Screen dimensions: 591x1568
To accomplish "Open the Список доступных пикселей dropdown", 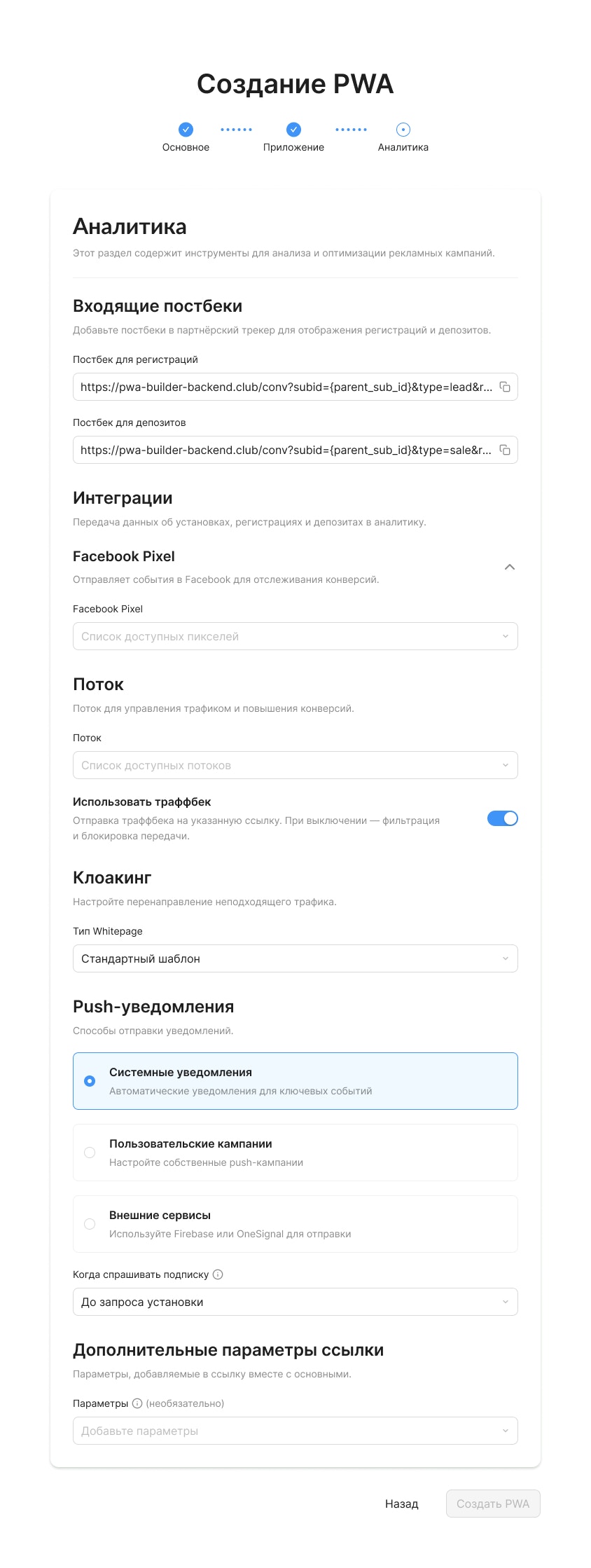I will click(295, 635).
